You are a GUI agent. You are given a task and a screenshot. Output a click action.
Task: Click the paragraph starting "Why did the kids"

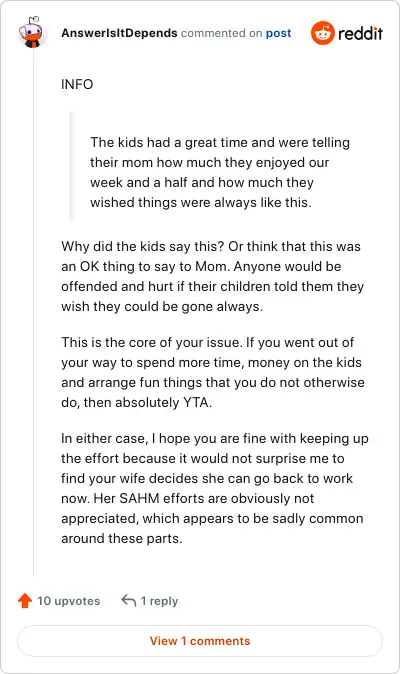click(212, 276)
